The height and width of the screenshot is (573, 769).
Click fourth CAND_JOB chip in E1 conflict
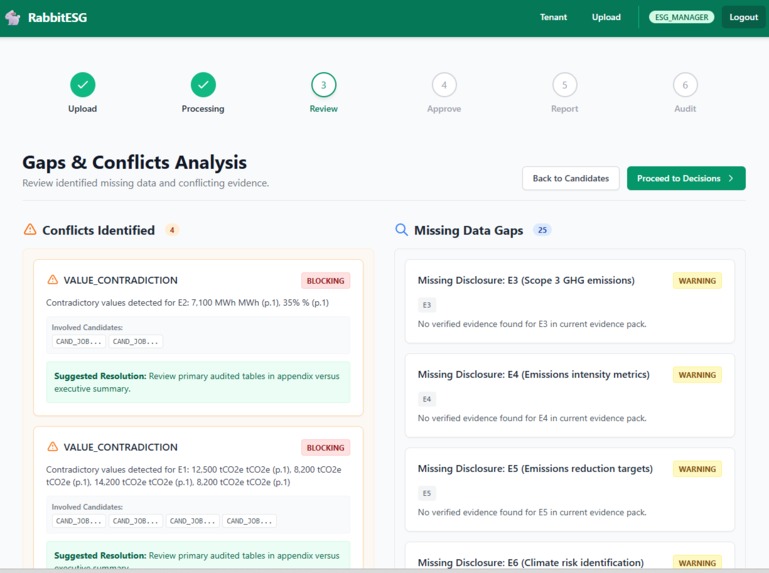click(x=249, y=521)
